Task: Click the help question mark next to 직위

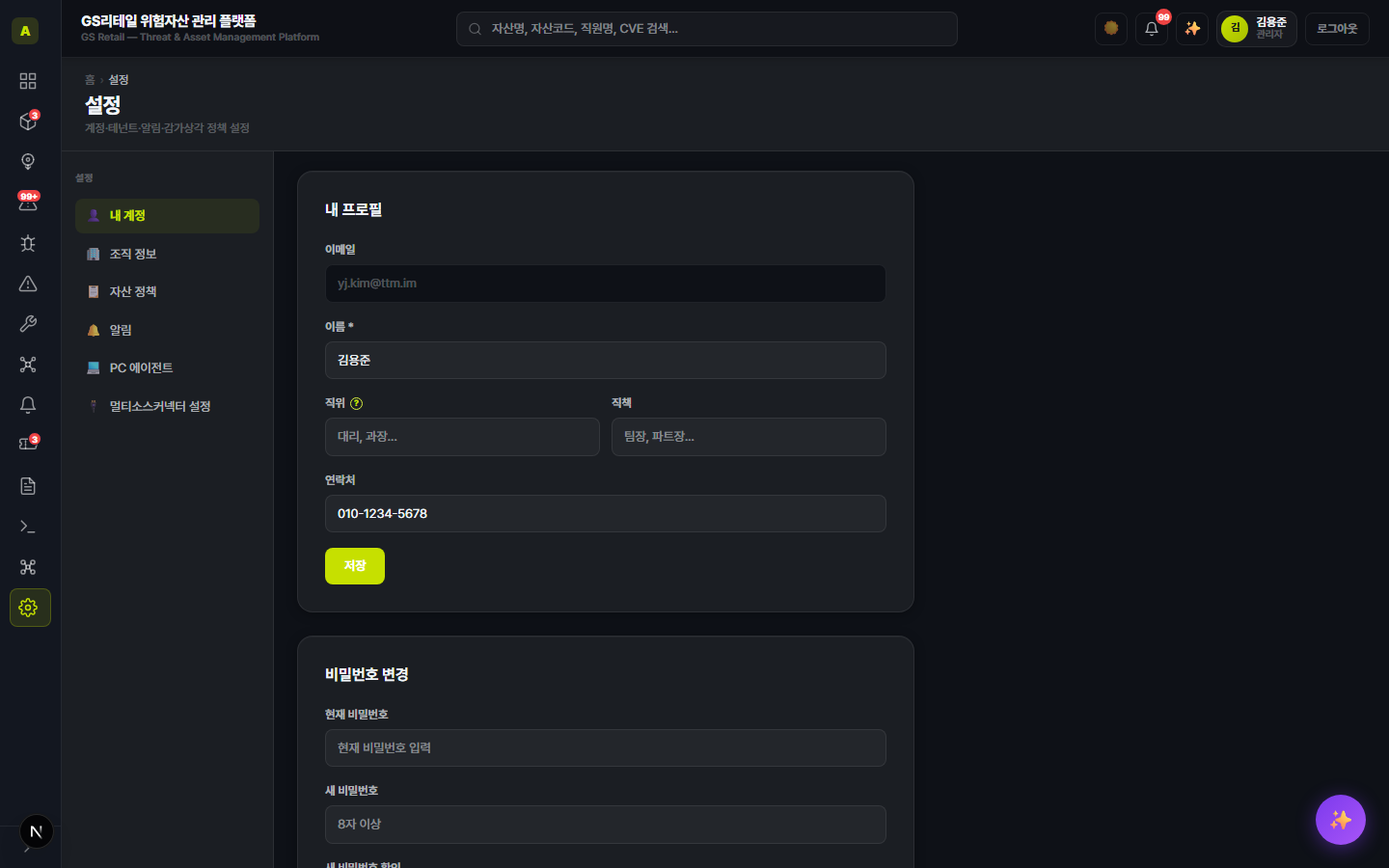Action: [x=356, y=403]
